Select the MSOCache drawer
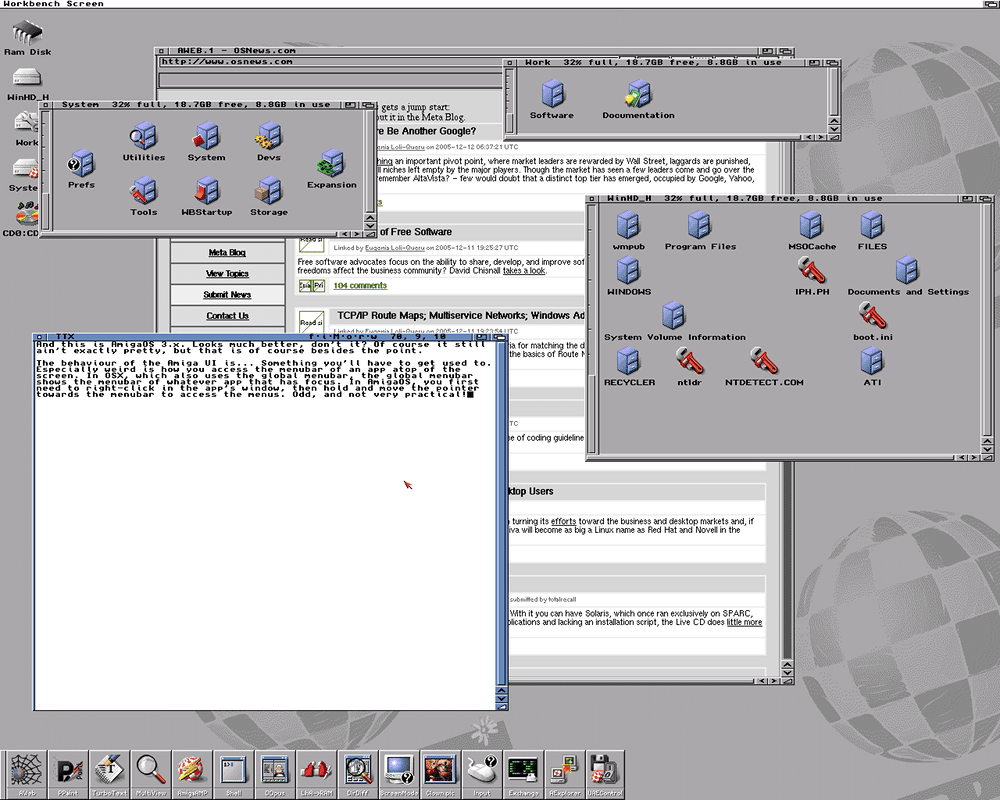1000x800 pixels. tap(811, 231)
